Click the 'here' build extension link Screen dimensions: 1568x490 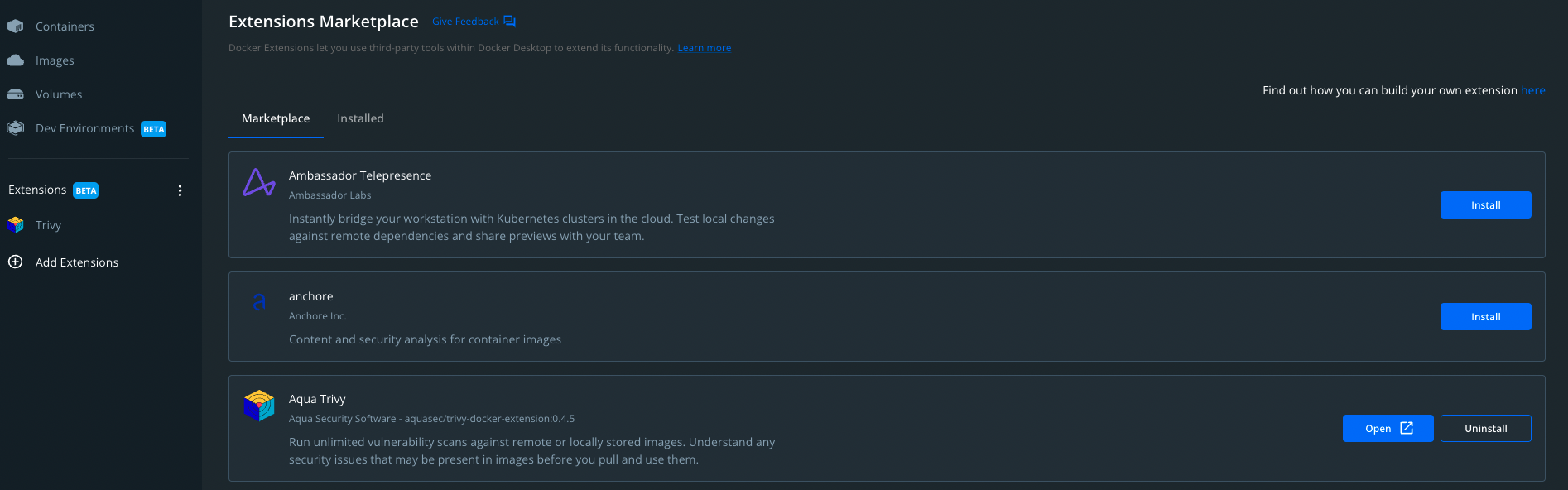click(1532, 90)
